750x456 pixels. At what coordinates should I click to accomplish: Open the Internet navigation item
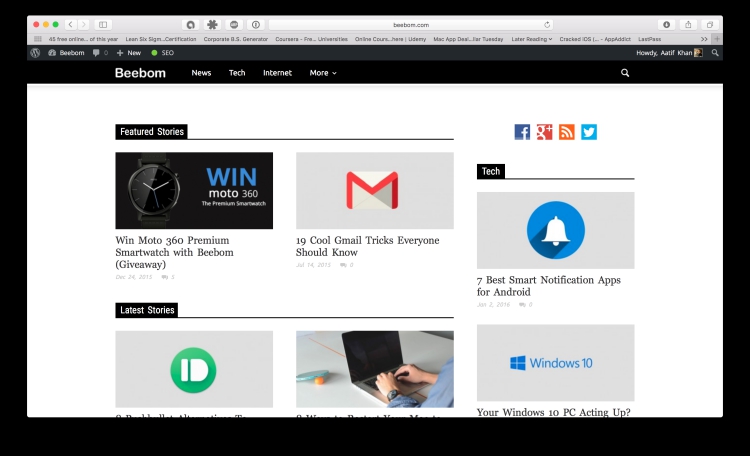(x=277, y=73)
